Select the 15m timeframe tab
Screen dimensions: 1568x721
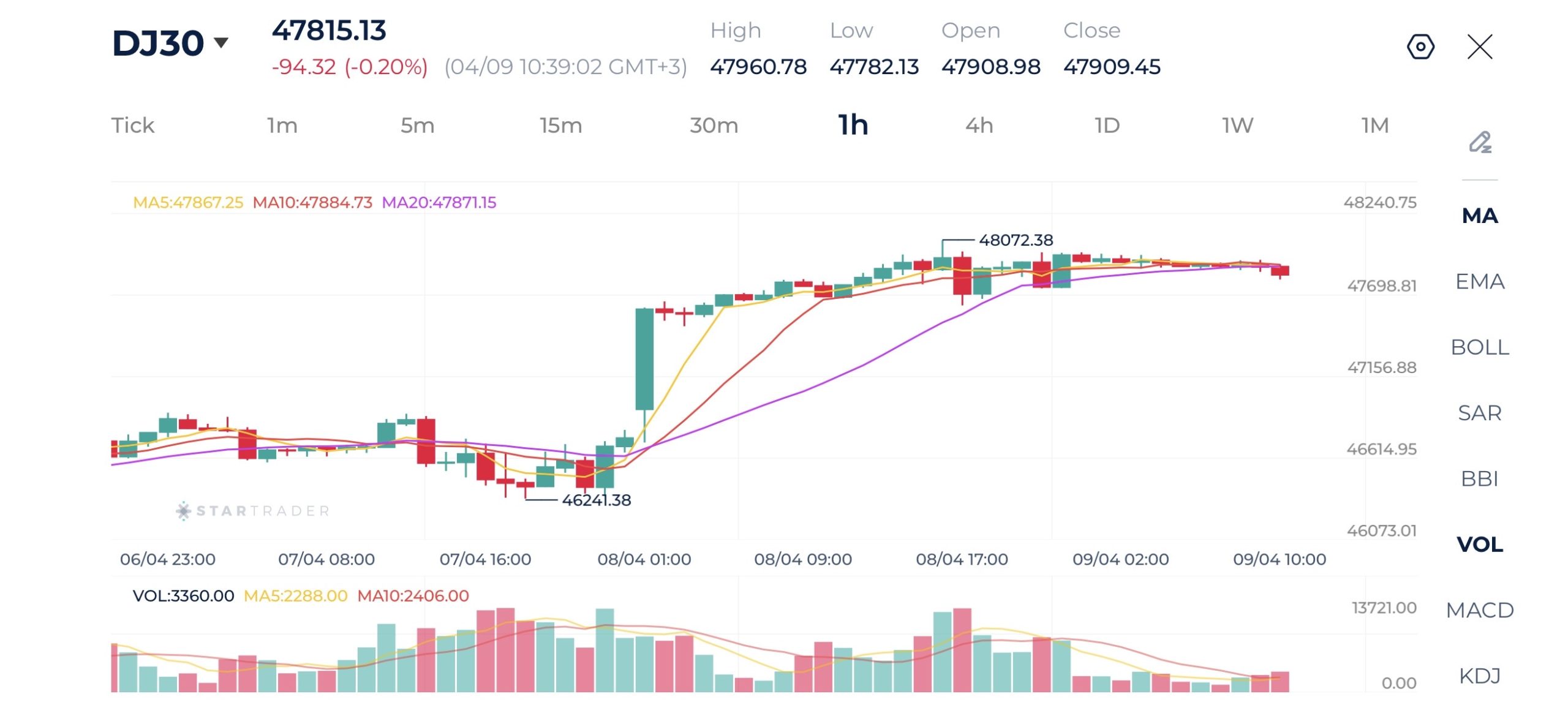560,125
